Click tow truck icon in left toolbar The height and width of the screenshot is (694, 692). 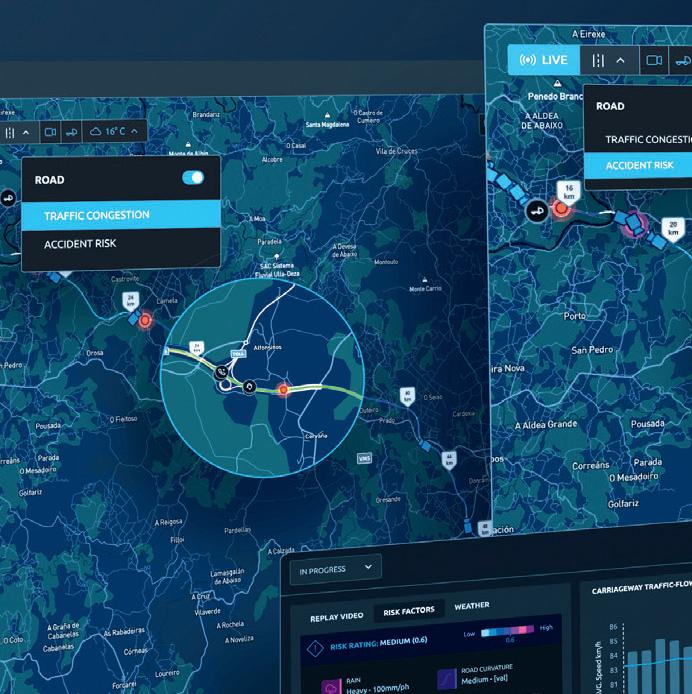71,132
